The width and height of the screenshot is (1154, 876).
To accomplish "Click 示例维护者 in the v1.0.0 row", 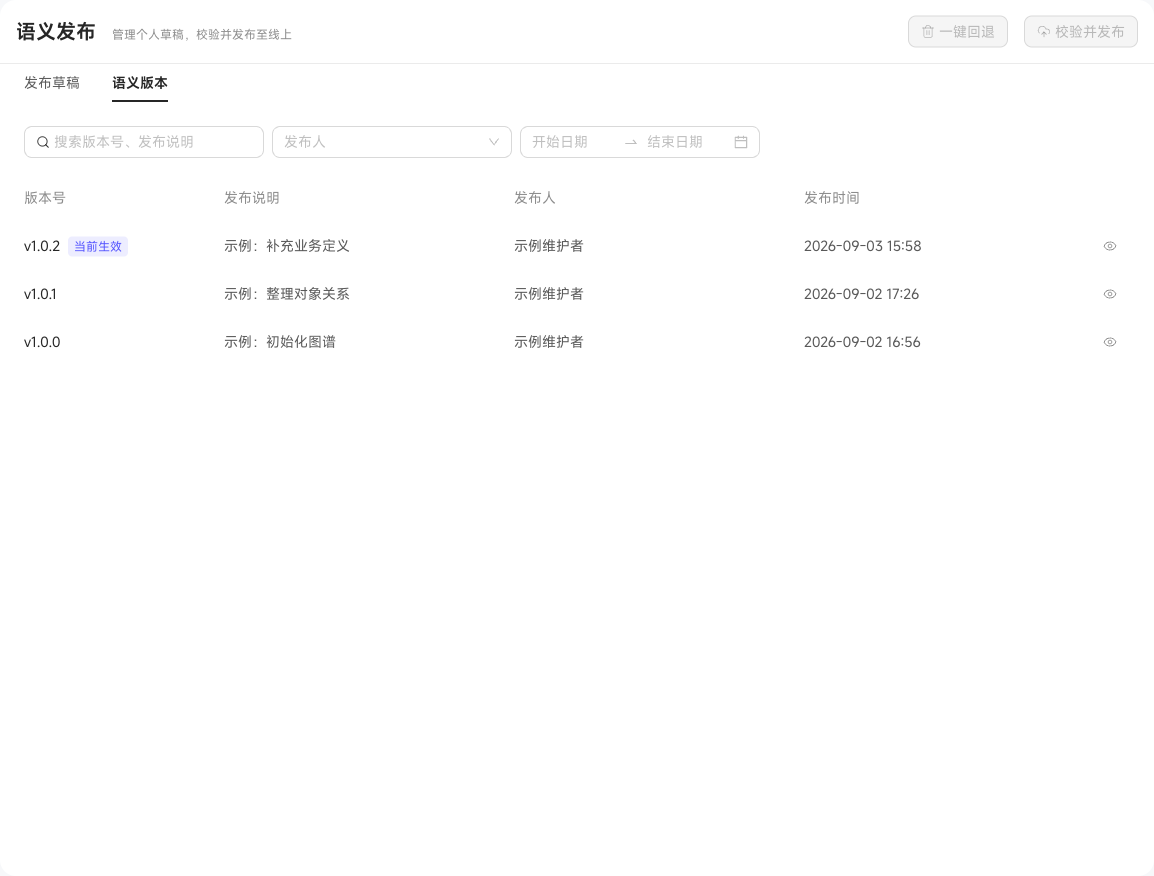I will (548, 342).
